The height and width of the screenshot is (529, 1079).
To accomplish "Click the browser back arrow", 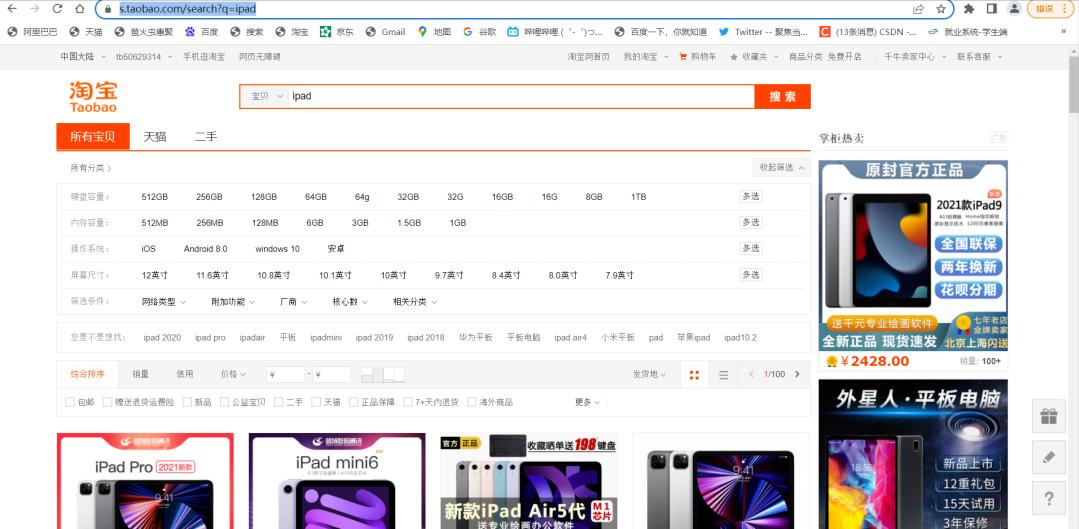I will click(x=12, y=9).
